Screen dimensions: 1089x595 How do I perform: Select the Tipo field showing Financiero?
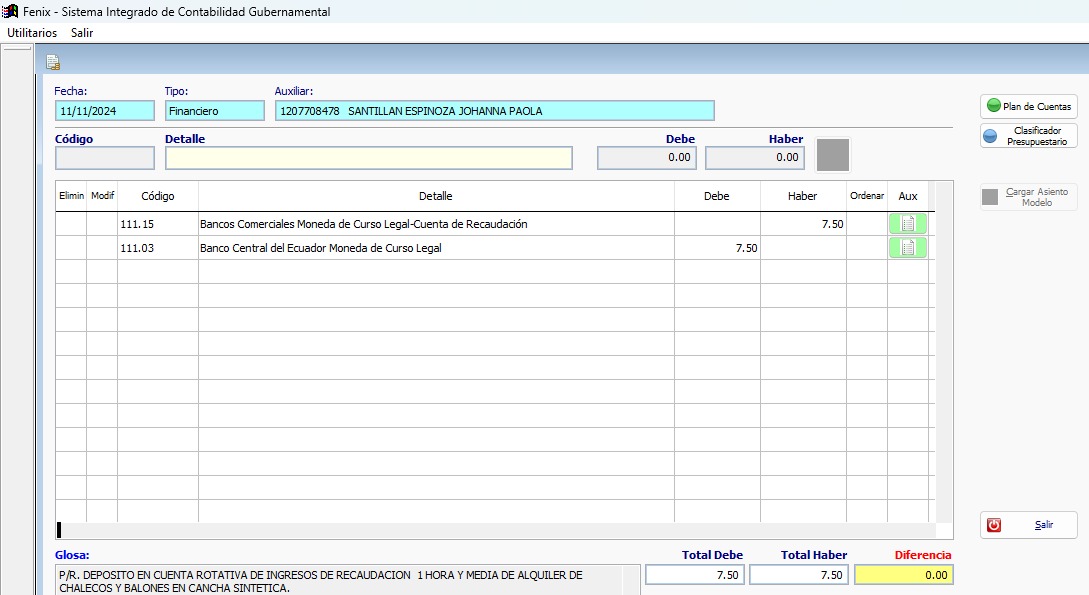(214, 111)
